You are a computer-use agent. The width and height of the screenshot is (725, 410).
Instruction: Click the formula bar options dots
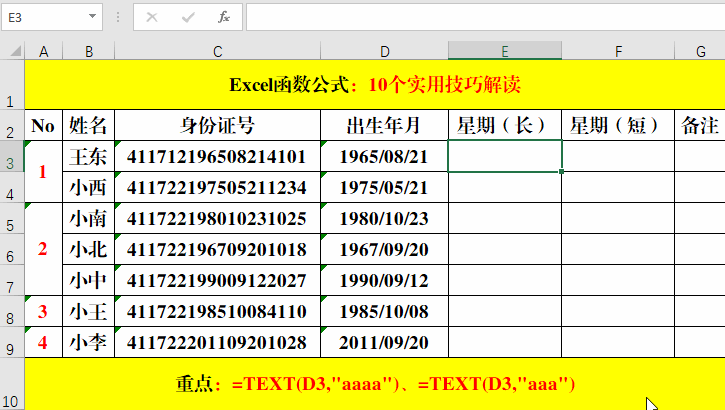118,18
